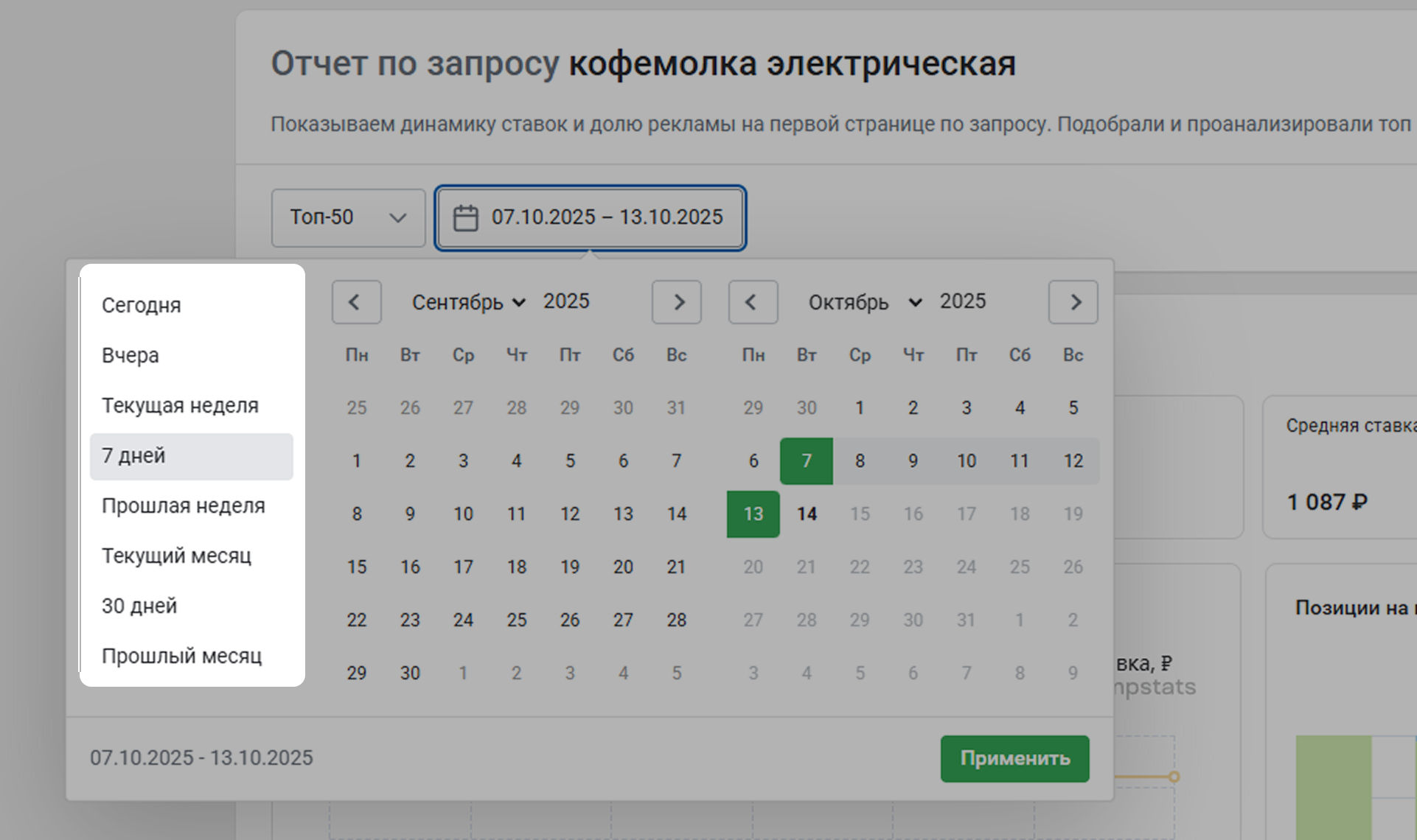Choose the Вчера preset
Viewport: 1417px width, 840px height.
tap(130, 355)
